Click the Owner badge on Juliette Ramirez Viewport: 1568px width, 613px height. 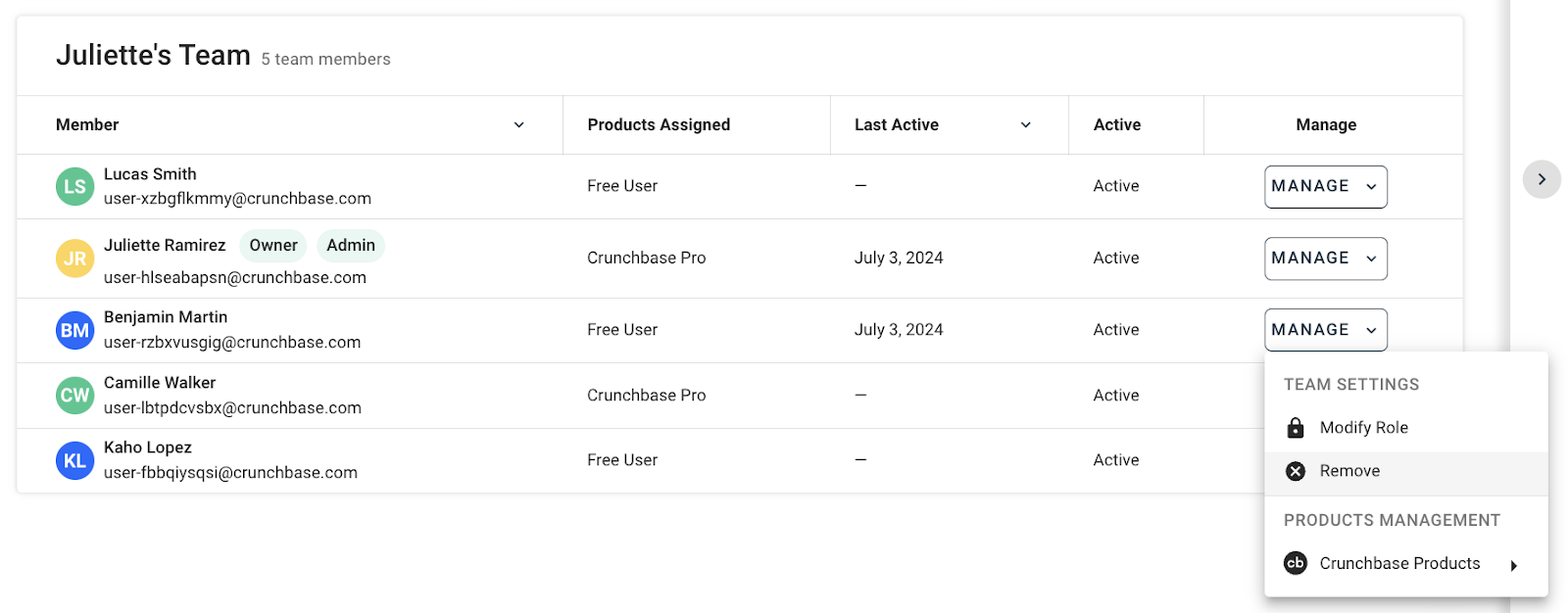tap(272, 246)
